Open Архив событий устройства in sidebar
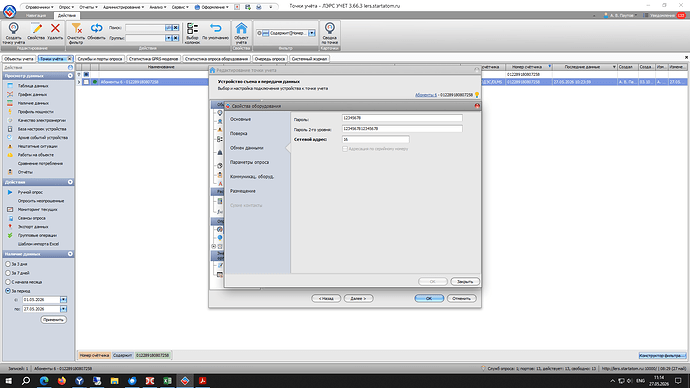The width and height of the screenshot is (690, 388). tap(43, 137)
